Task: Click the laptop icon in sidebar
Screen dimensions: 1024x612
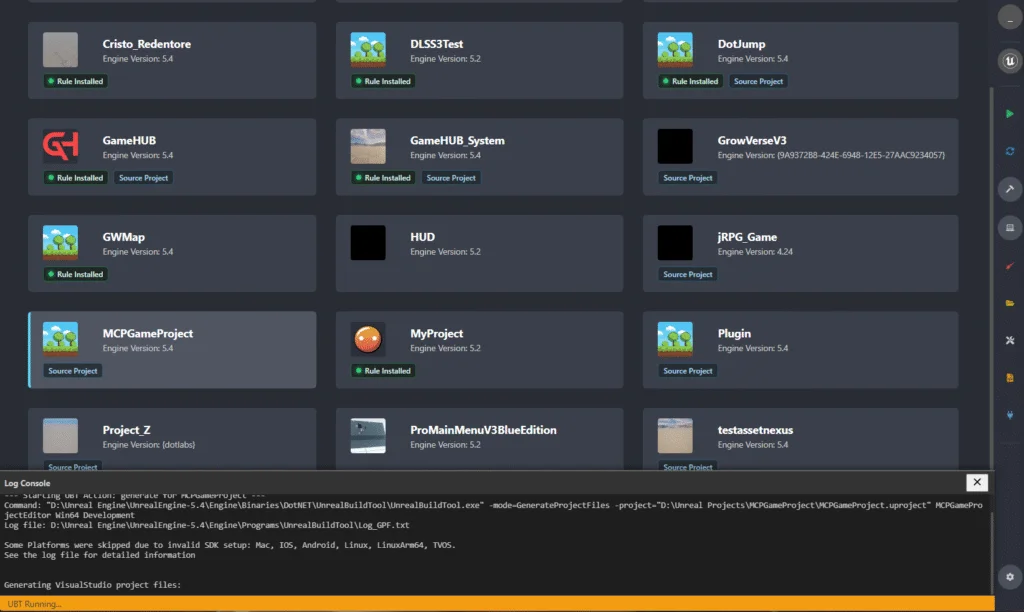Action: [x=1009, y=227]
